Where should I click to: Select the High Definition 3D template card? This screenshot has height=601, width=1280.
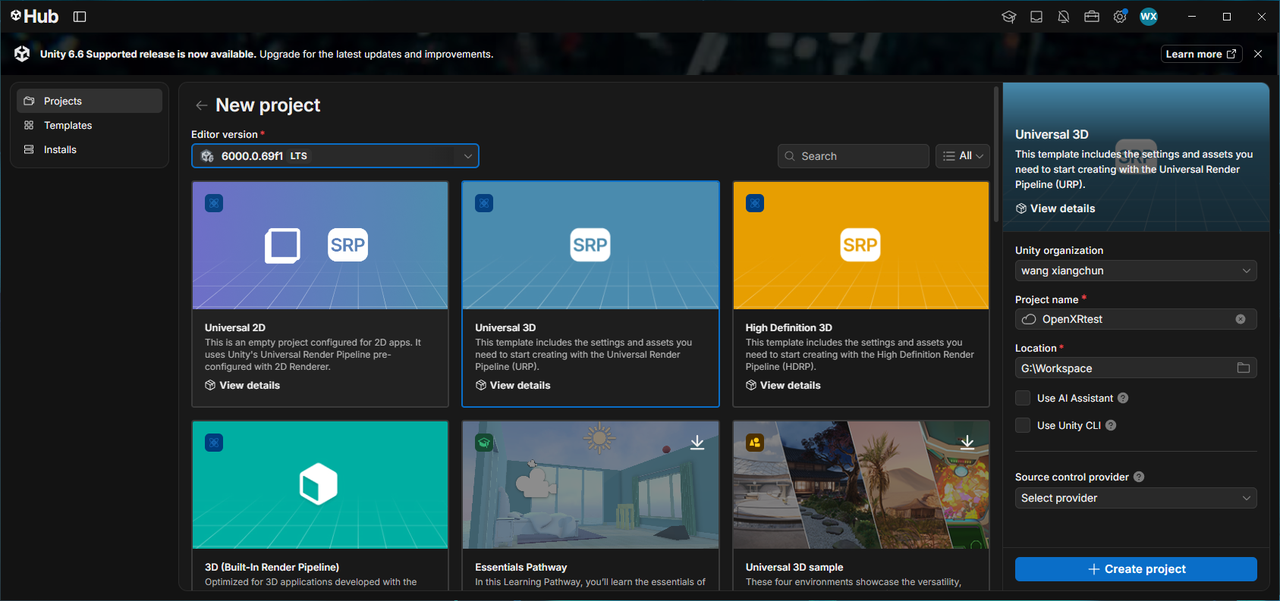point(861,294)
